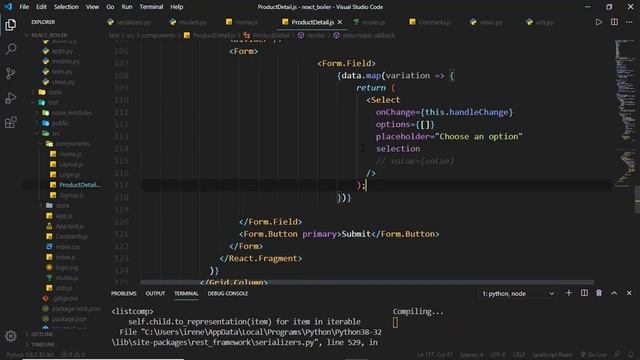
Task: Open the Go menu
Action: tap(110, 7)
